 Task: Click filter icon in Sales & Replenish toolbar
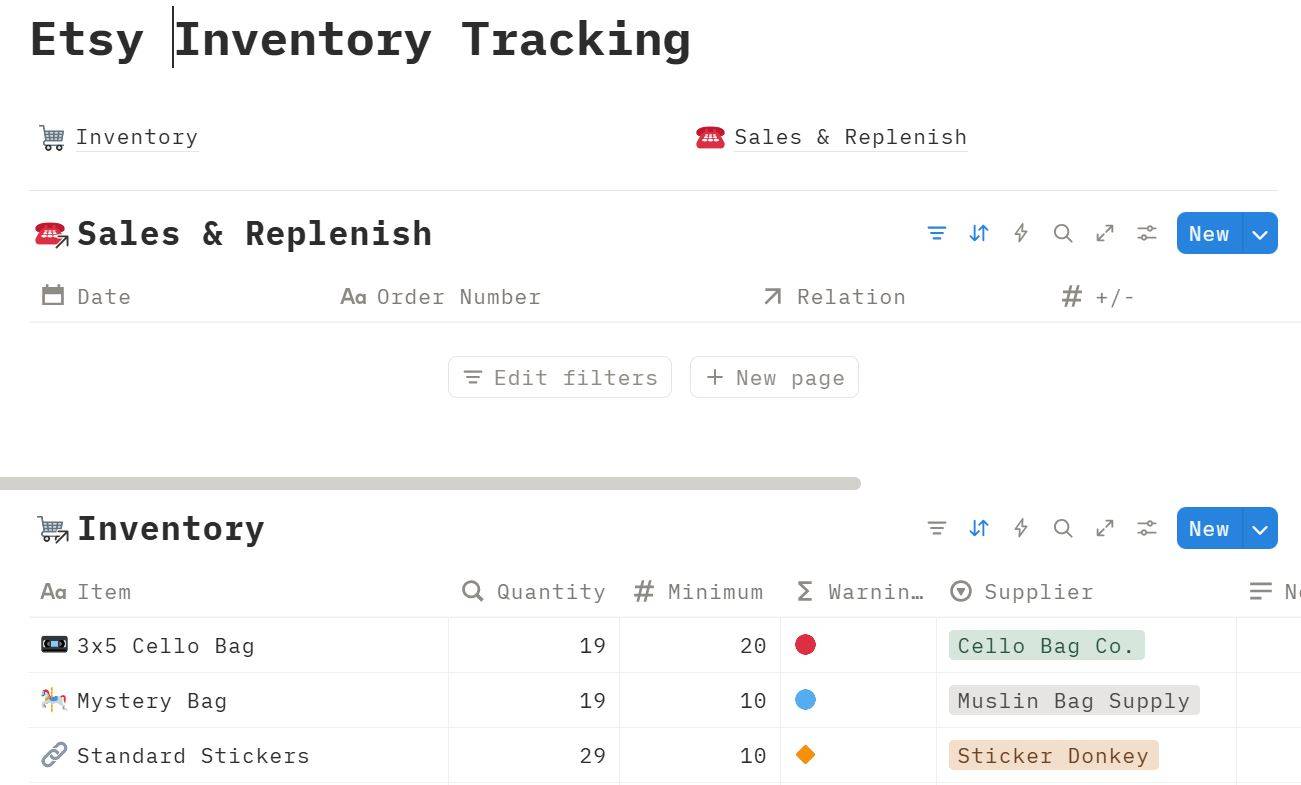pos(937,234)
